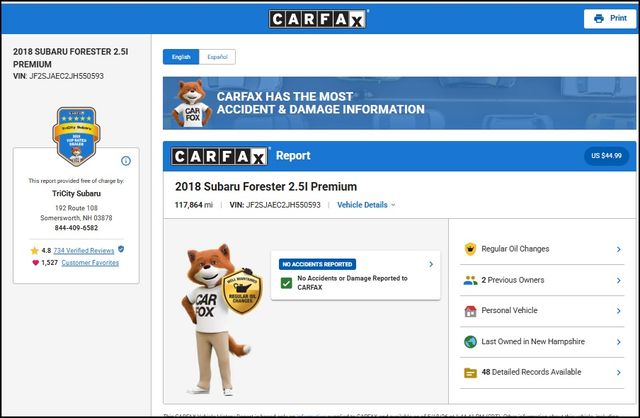640x418 pixels.
Task: Open the Personal Vehicle row chevron
Action: (619, 311)
